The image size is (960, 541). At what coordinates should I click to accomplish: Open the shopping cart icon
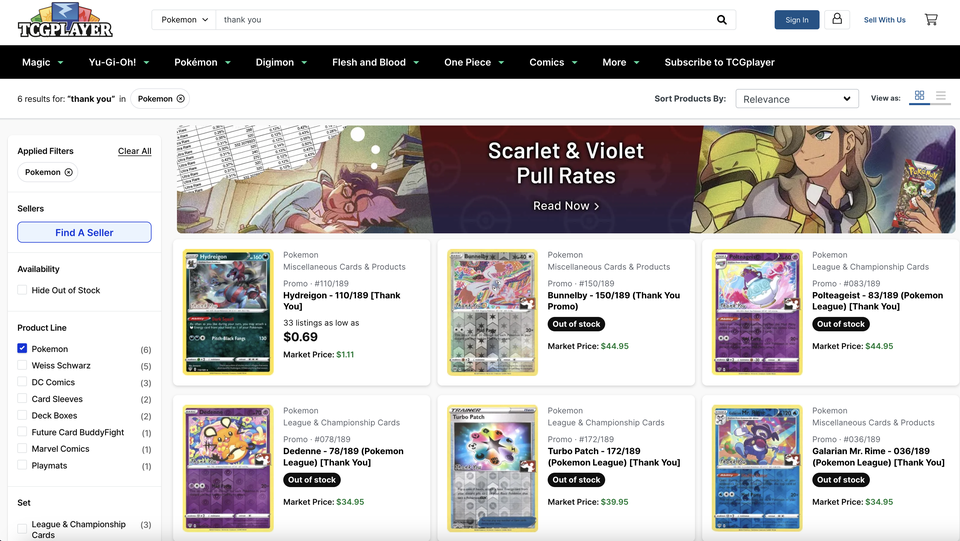pyautogui.click(x=931, y=20)
